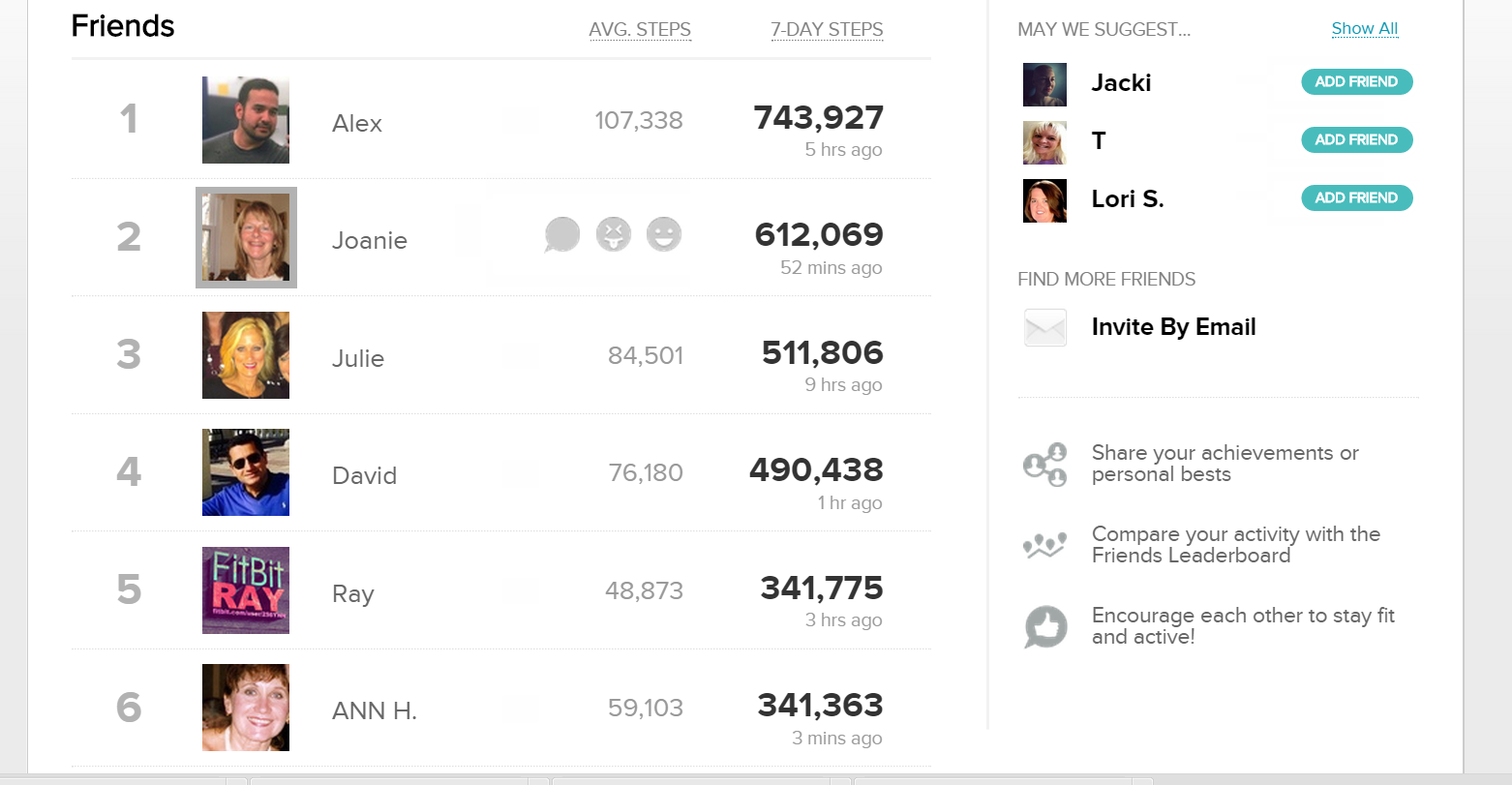This screenshot has width=1512, height=785.
Task: Select the Invite By Email link
Action: (1173, 327)
